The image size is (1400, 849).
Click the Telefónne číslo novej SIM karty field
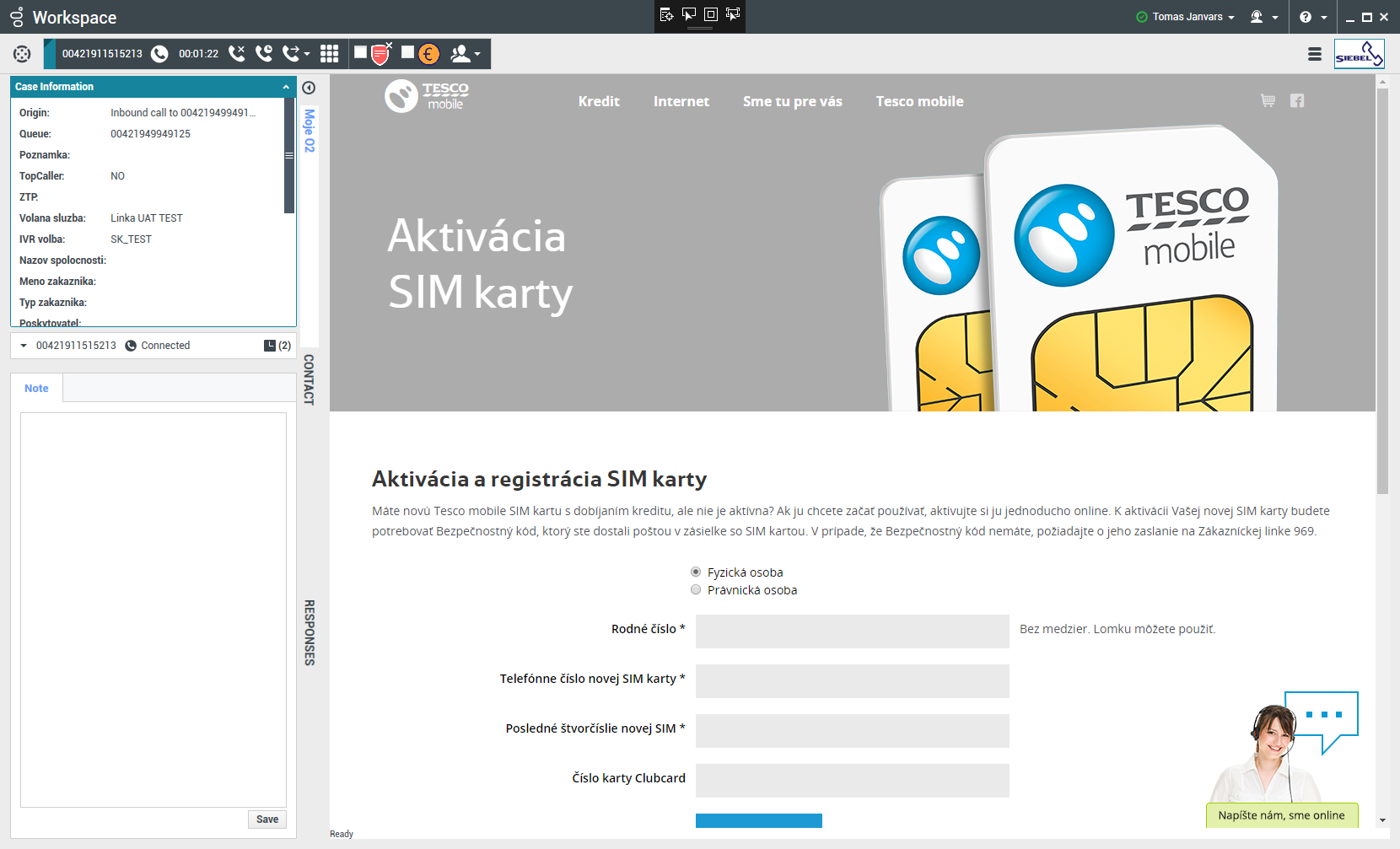coord(853,681)
